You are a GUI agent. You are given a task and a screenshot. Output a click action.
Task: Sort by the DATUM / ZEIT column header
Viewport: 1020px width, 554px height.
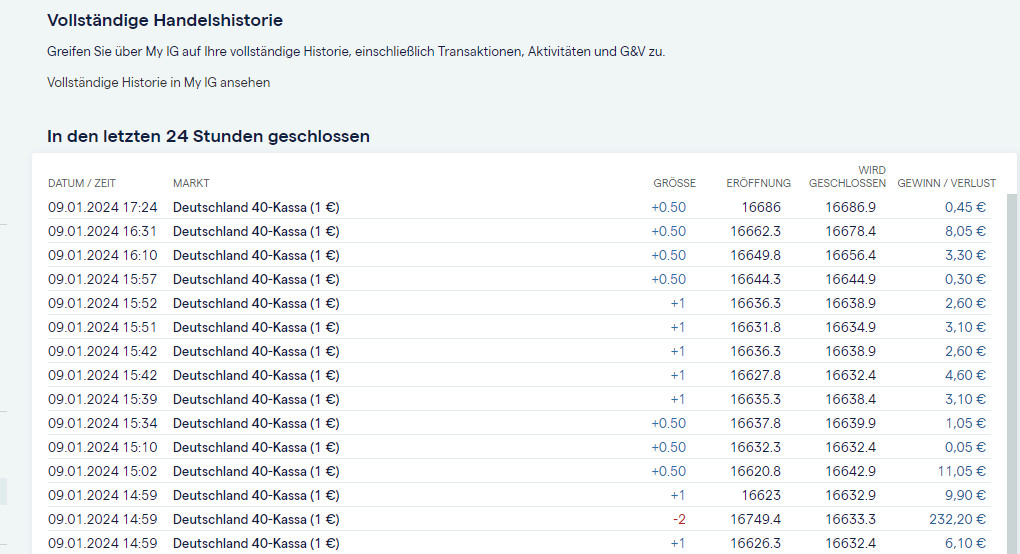click(x=82, y=183)
